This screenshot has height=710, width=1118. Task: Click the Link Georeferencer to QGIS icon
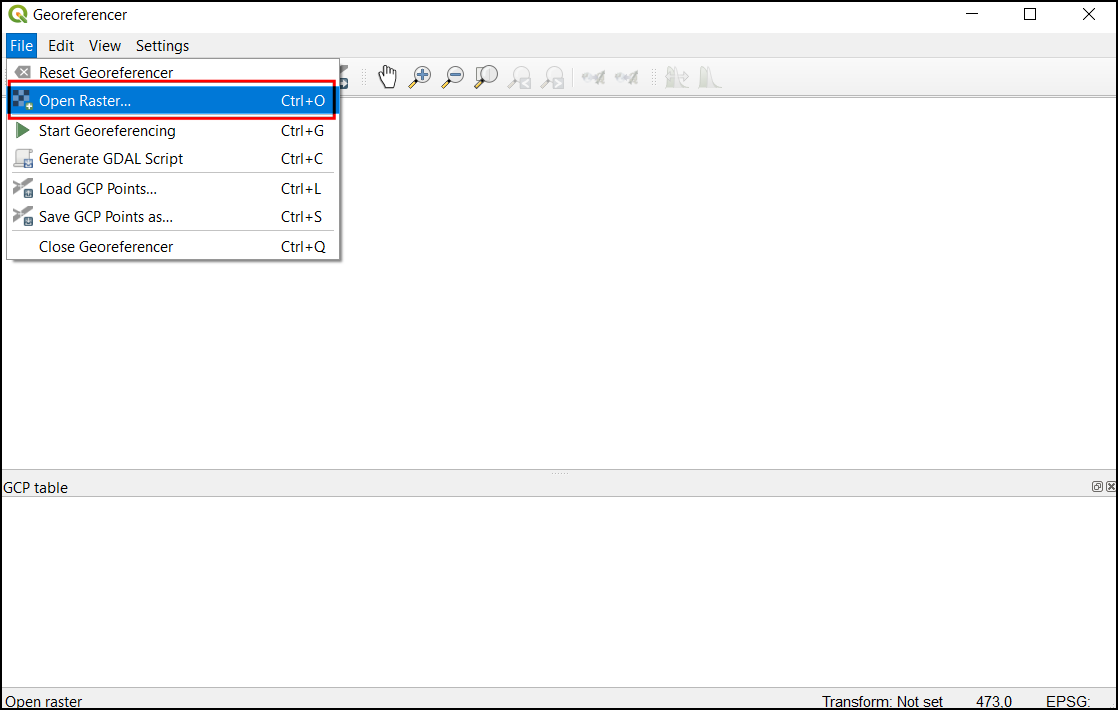(x=594, y=77)
